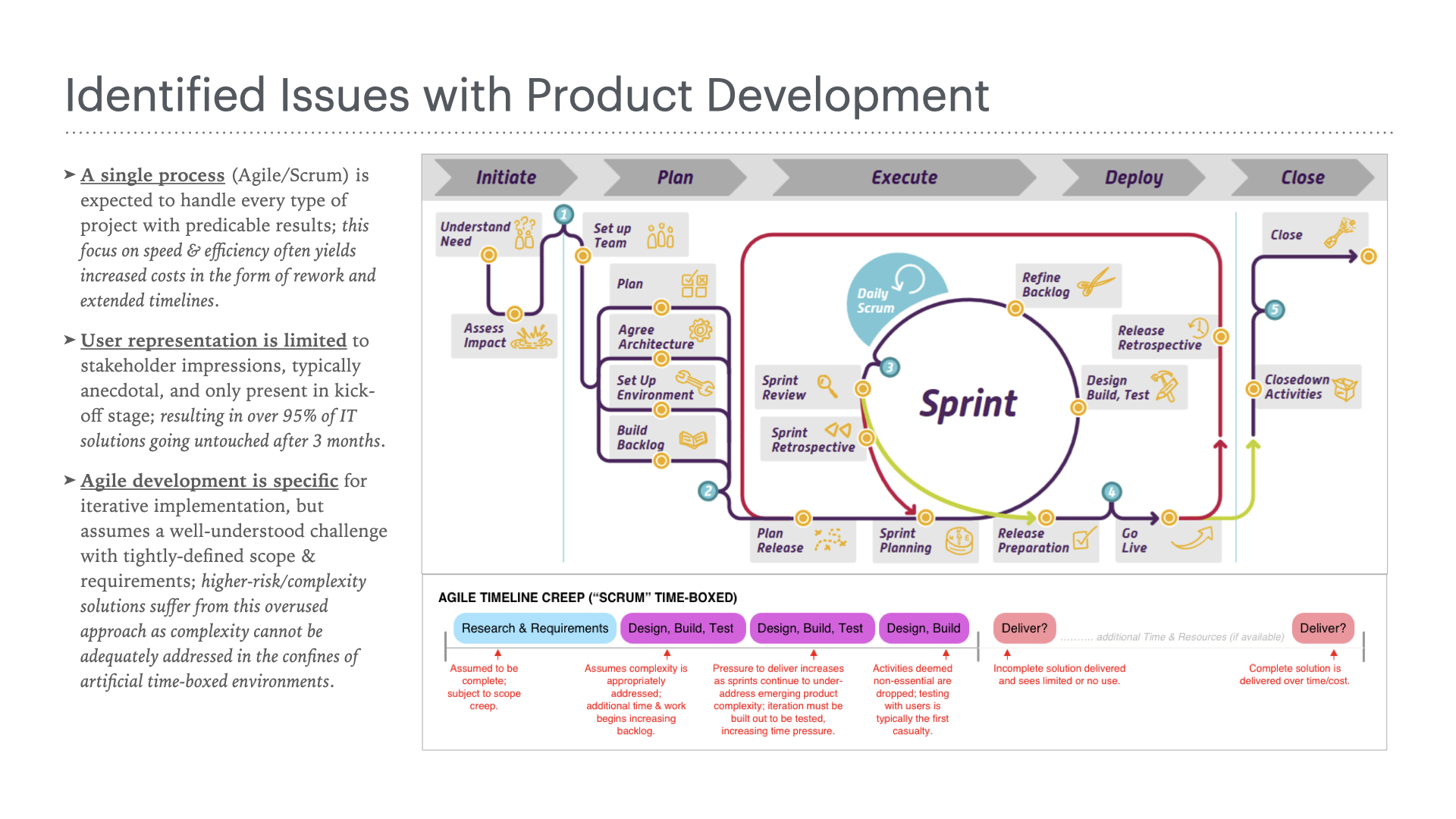Click the underlined 'A single process' text
This screenshot has height=819, width=1456.
coord(152,175)
